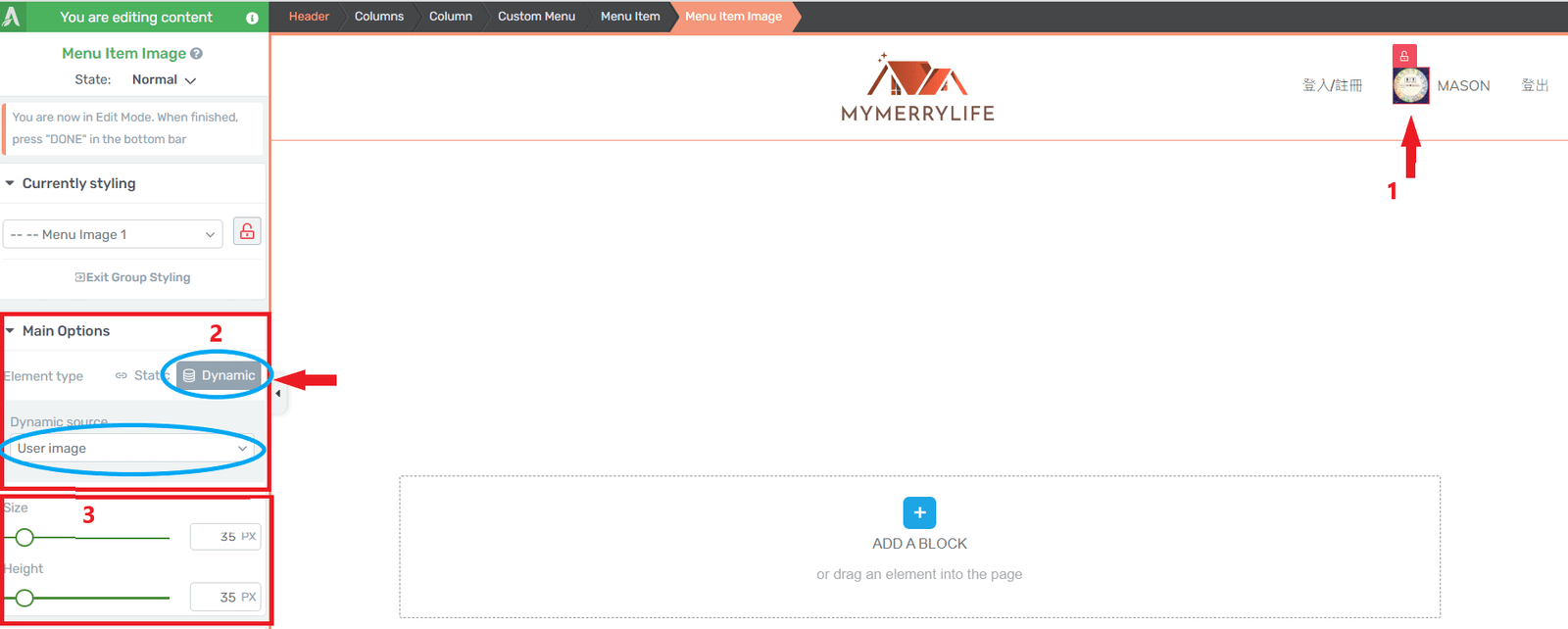1568x629 pixels.
Task: Select the MASON user avatar image
Action: 1410,85
